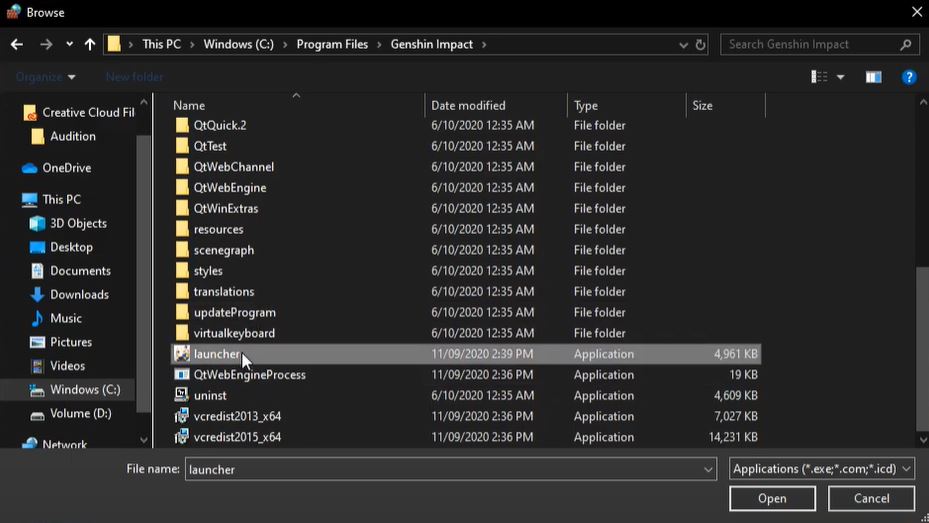Open the Applications file type filter dropdown

click(x=822, y=469)
